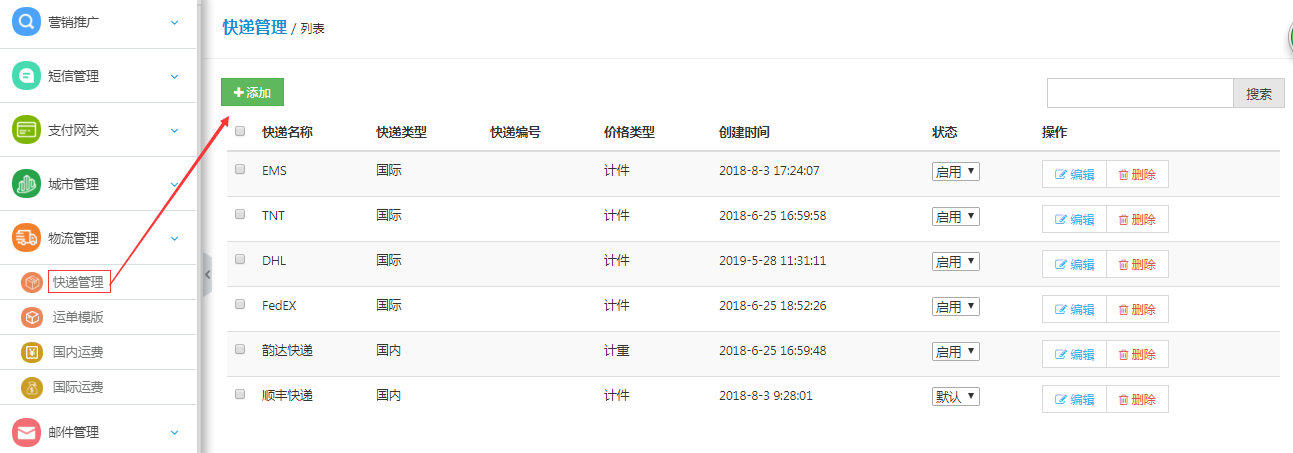Tick the checkbox for the EMS row
Screen dimensions: 1293x453
click(x=240, y=170)
